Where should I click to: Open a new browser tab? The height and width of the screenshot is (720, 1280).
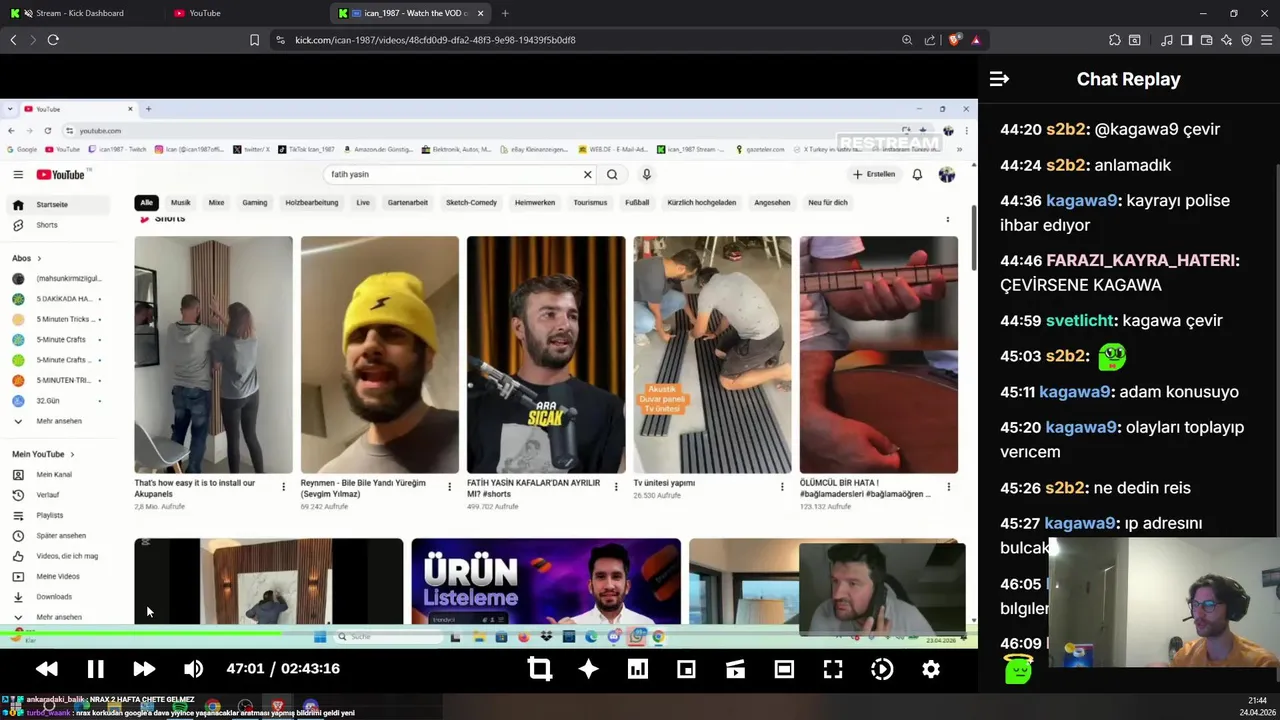click(505, 13)
